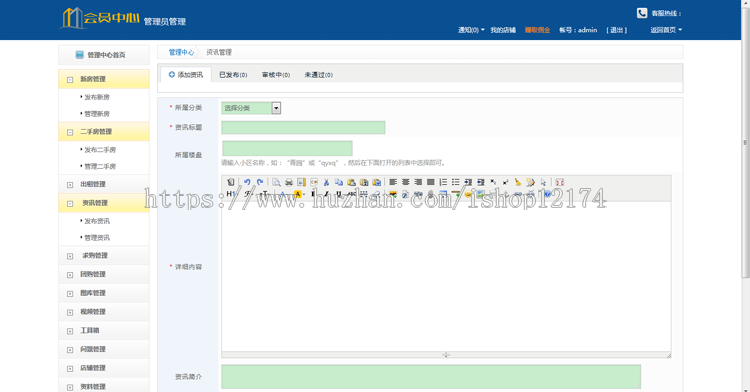The image size is (750, 392).
Task: Collapse the 新房管理 sidebar section
Action: [70, 80]
